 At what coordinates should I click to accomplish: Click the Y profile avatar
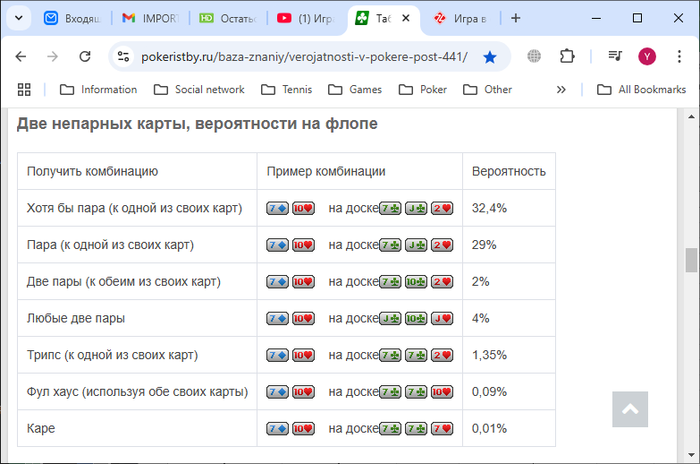[647, 56]
